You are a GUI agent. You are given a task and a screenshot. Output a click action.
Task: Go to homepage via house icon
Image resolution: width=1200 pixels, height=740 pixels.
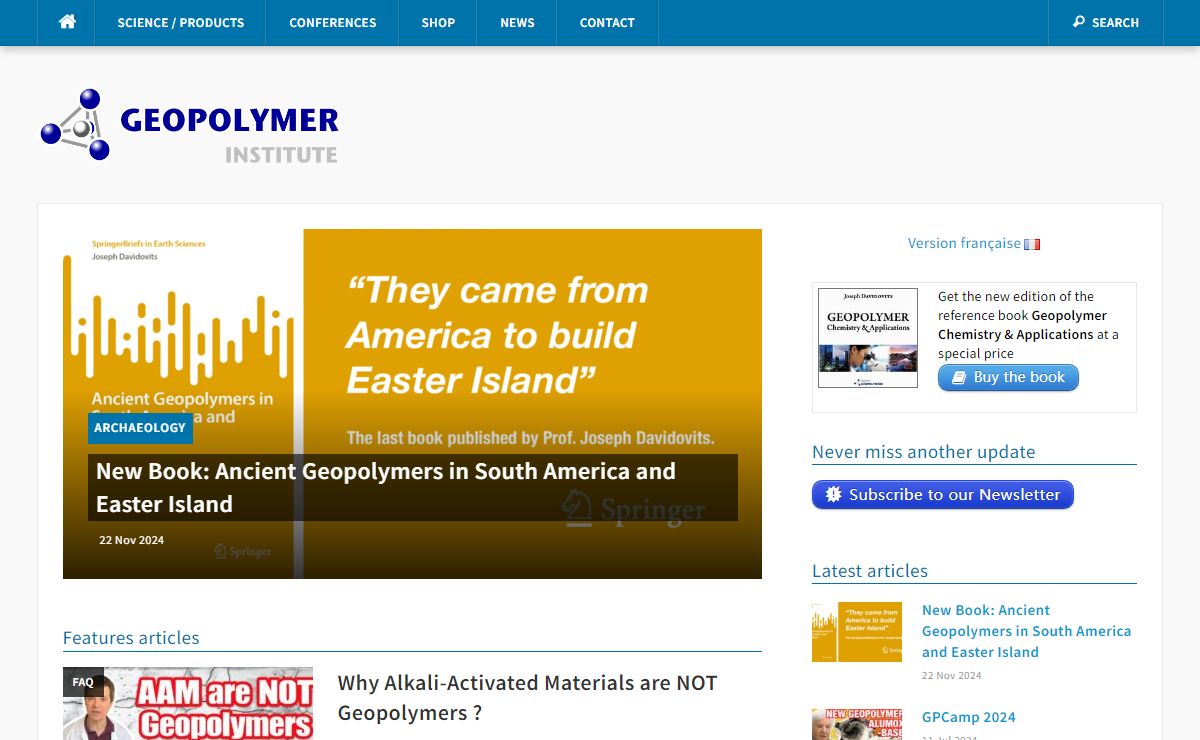[67, 22]
